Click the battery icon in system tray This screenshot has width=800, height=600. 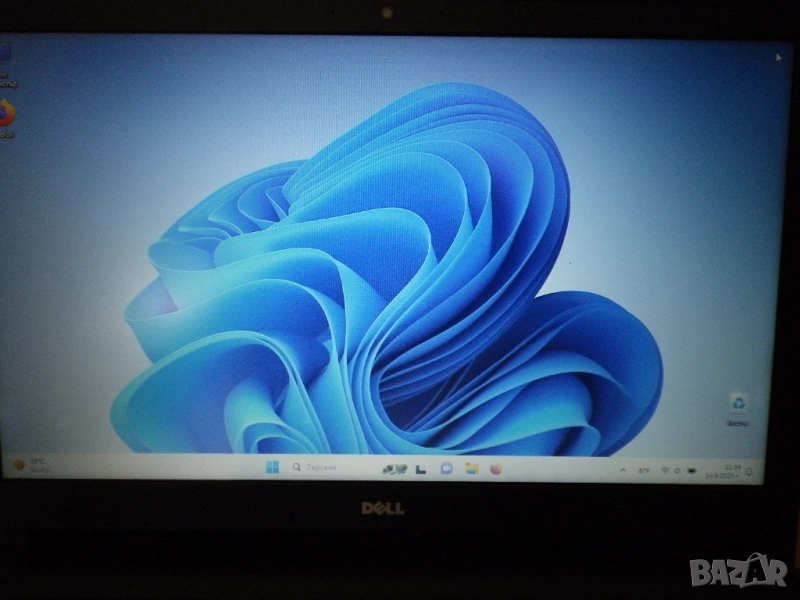tap(692, 470)
